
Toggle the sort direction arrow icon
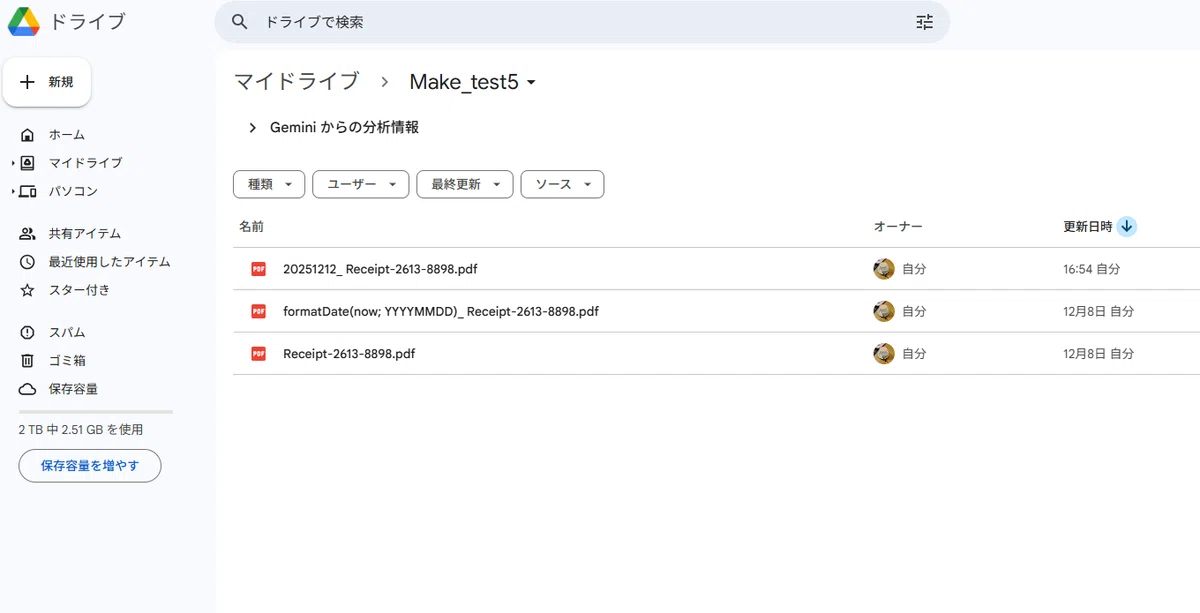pos(1127,227)
